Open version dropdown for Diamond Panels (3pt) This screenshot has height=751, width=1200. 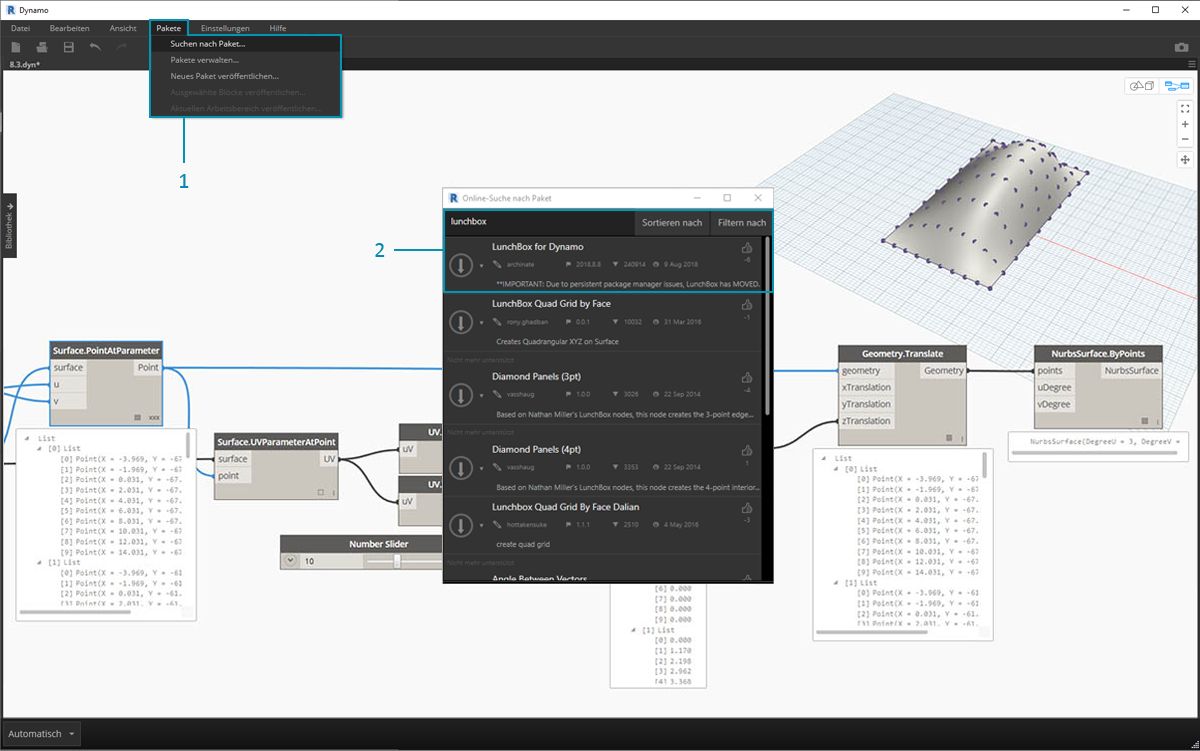(x=481, y=396)
